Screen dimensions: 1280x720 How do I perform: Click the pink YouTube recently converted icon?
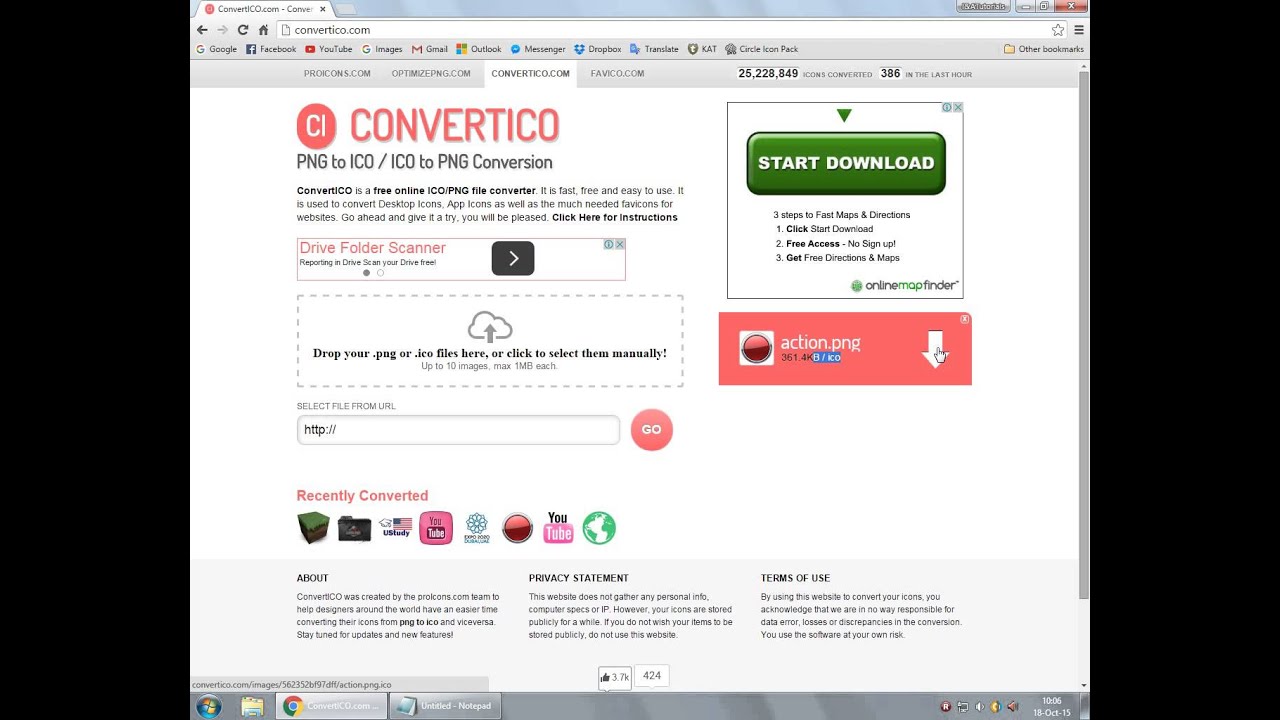point(436,528)
